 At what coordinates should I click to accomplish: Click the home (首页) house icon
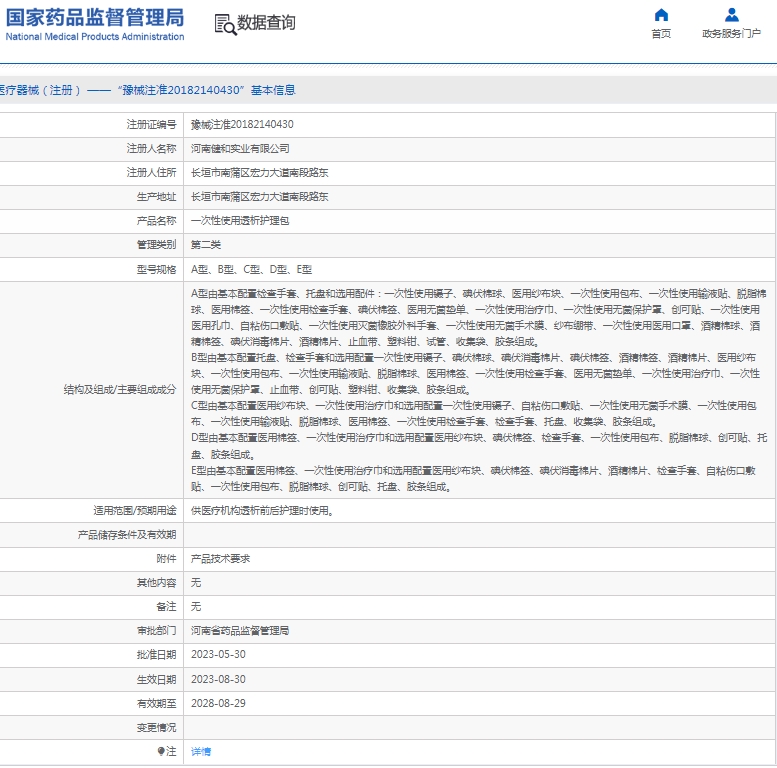click(661, 15)
